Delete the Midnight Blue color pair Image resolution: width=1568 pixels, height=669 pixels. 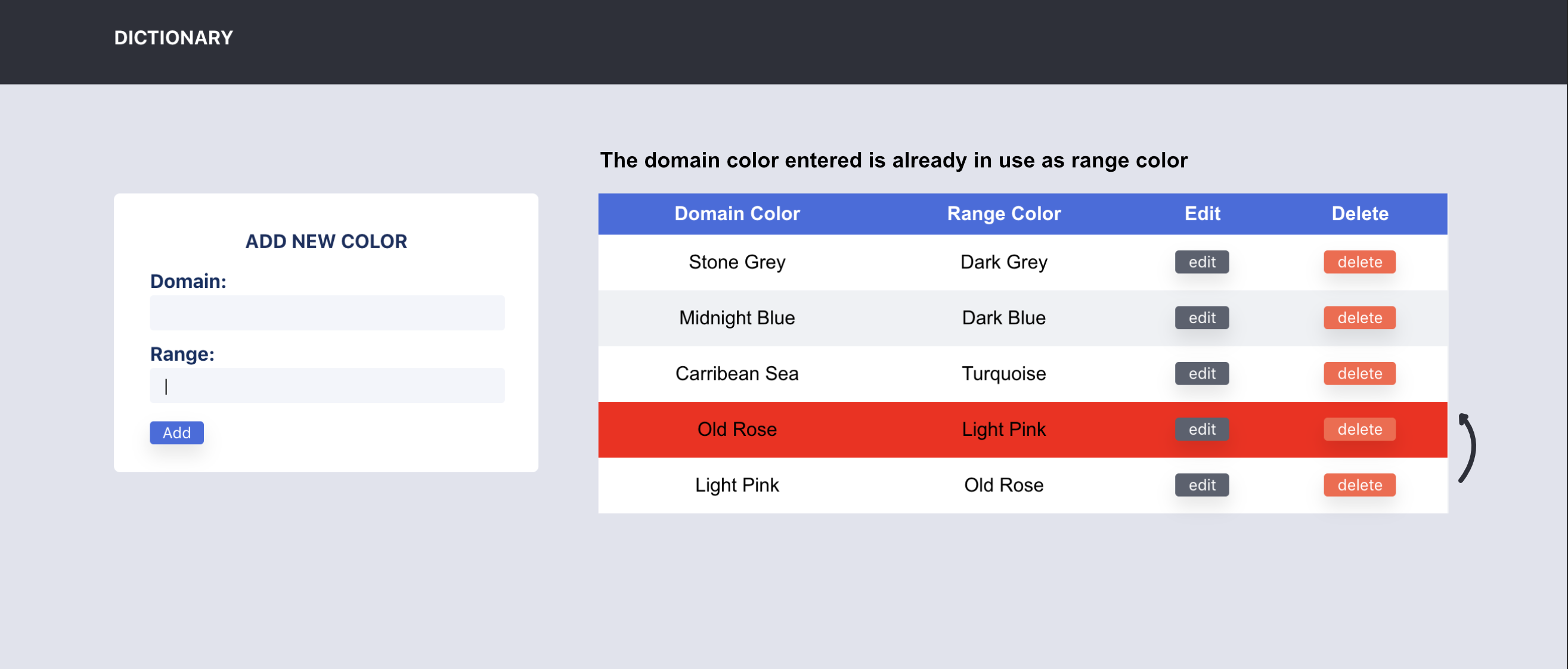1359,317
